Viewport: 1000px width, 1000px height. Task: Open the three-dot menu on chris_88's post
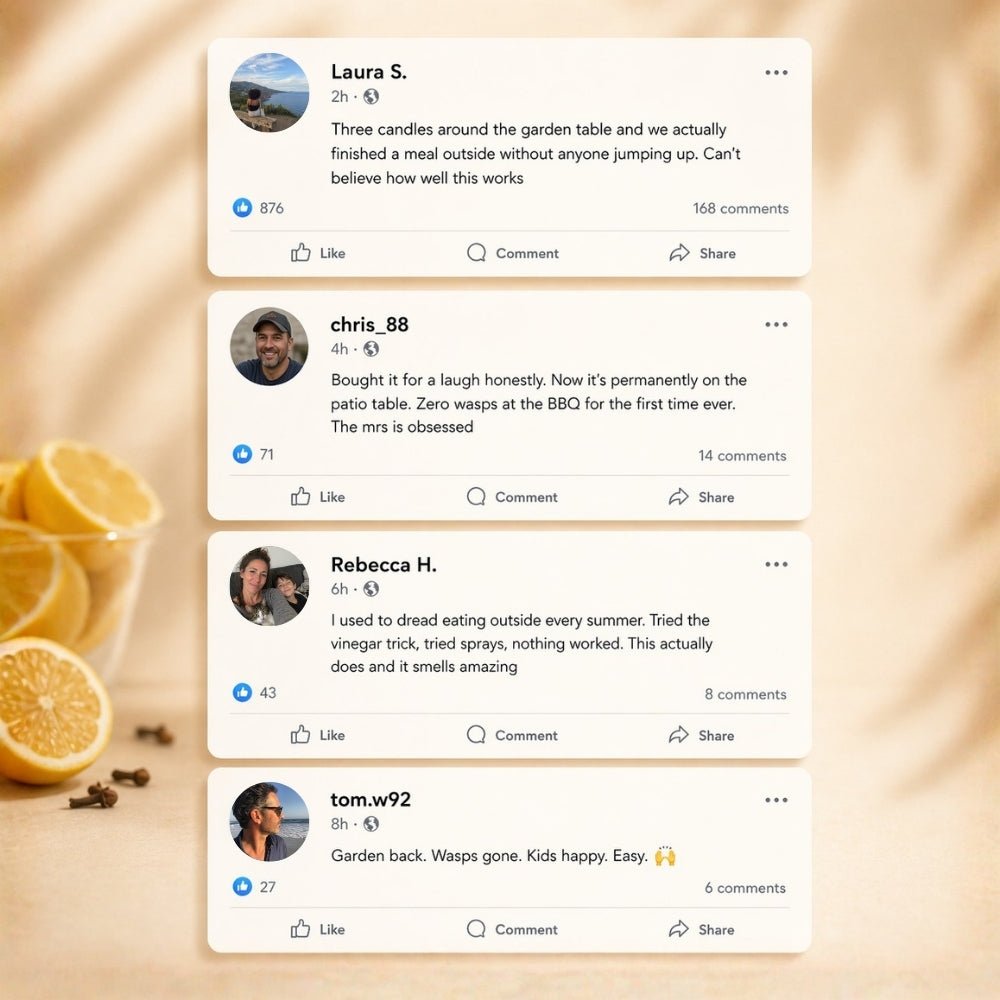(x=776, y=325)
